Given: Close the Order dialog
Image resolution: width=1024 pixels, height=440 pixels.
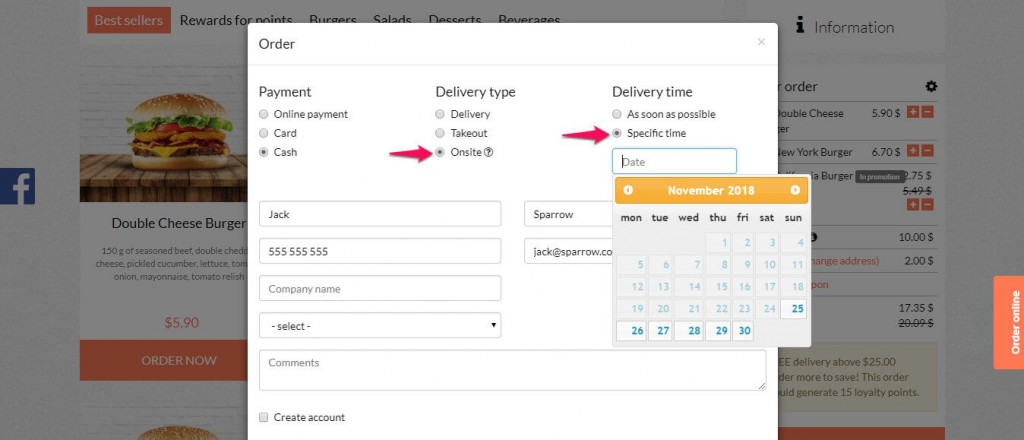Looking at the screenshot, I should [x=761, y=42].
